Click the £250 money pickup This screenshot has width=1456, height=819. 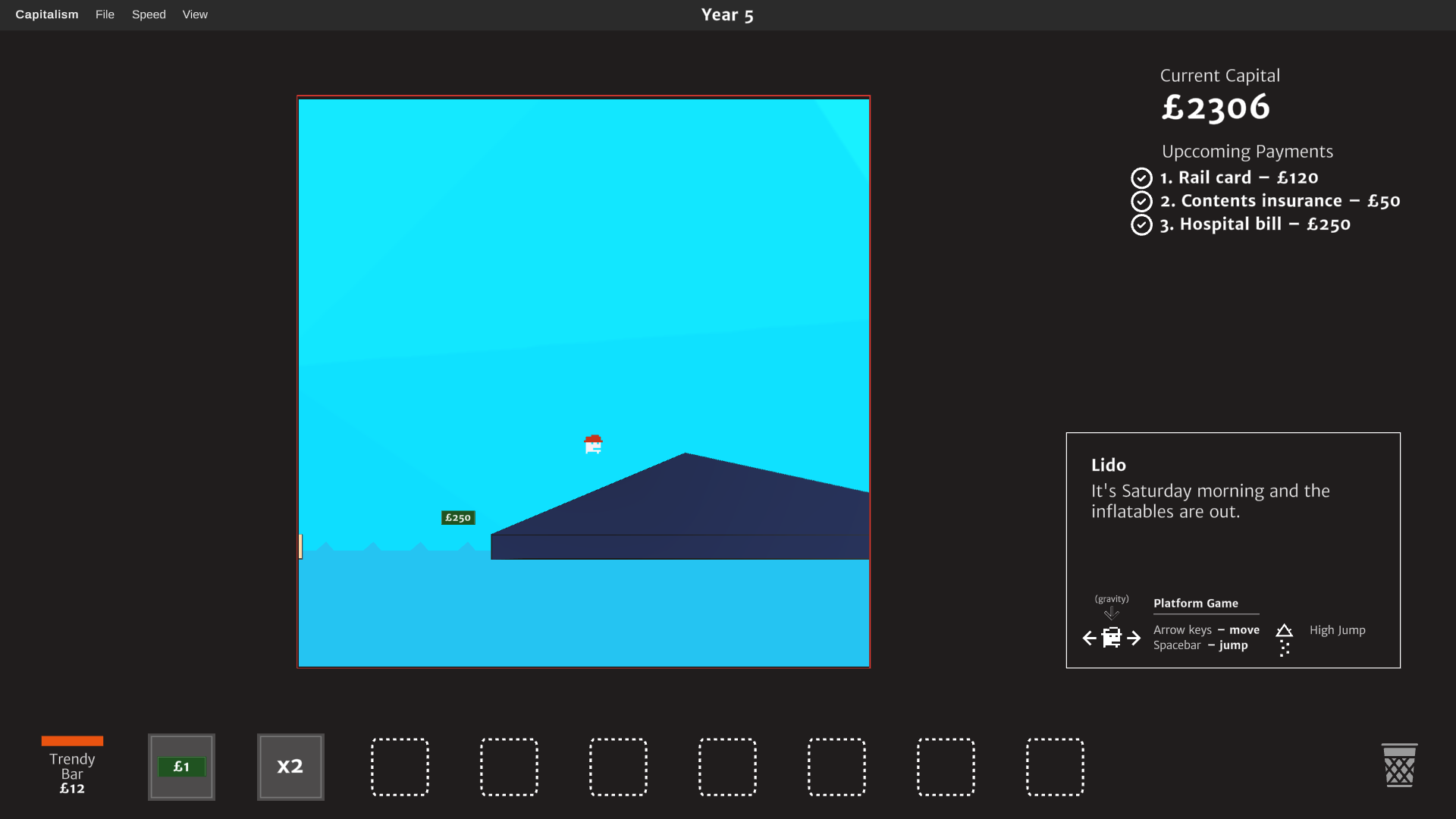[x=458, y=518]
